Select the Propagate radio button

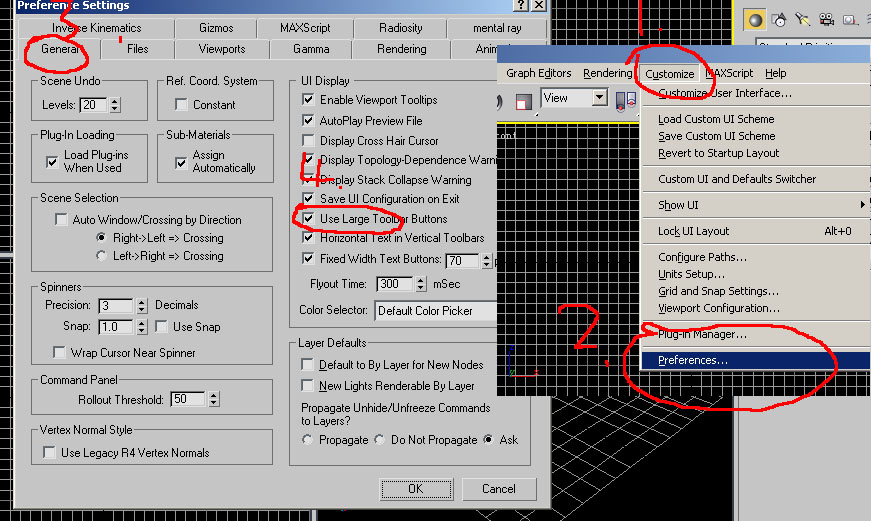tap(307, 439)
